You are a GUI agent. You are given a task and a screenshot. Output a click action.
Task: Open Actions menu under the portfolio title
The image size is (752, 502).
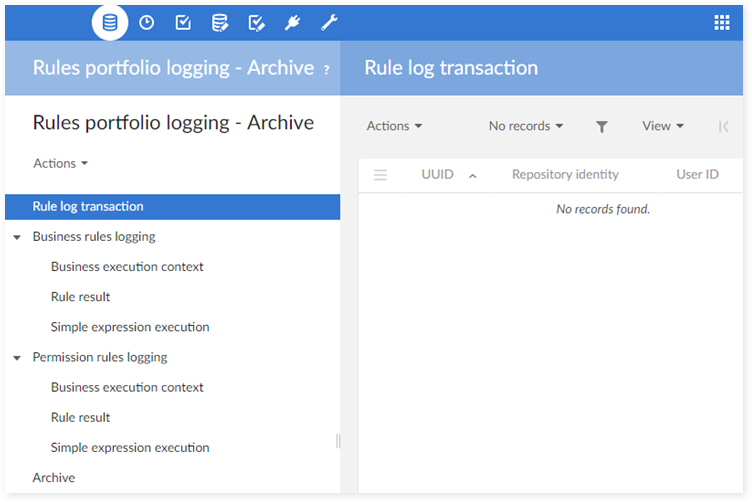(61, 163)
